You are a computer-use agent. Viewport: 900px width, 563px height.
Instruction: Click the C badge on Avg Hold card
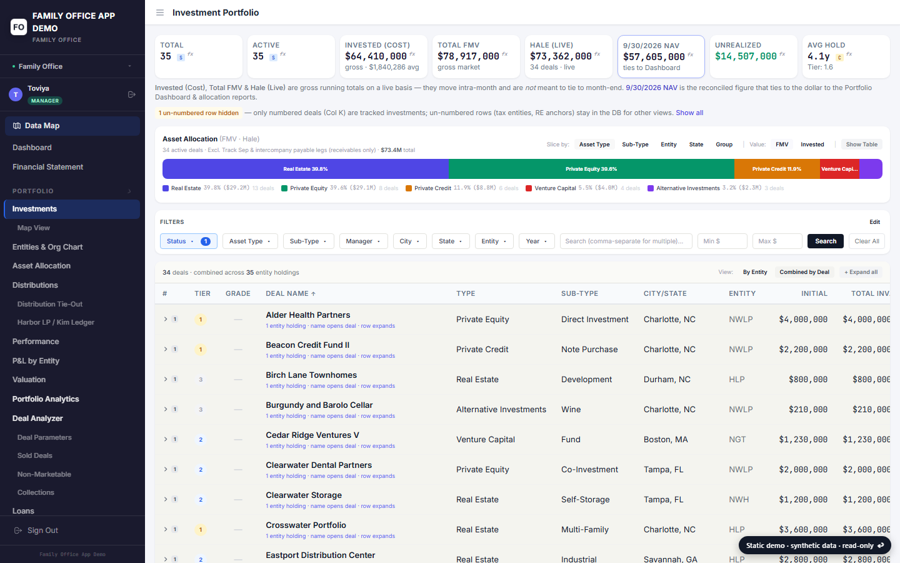[x=839, y=57]
